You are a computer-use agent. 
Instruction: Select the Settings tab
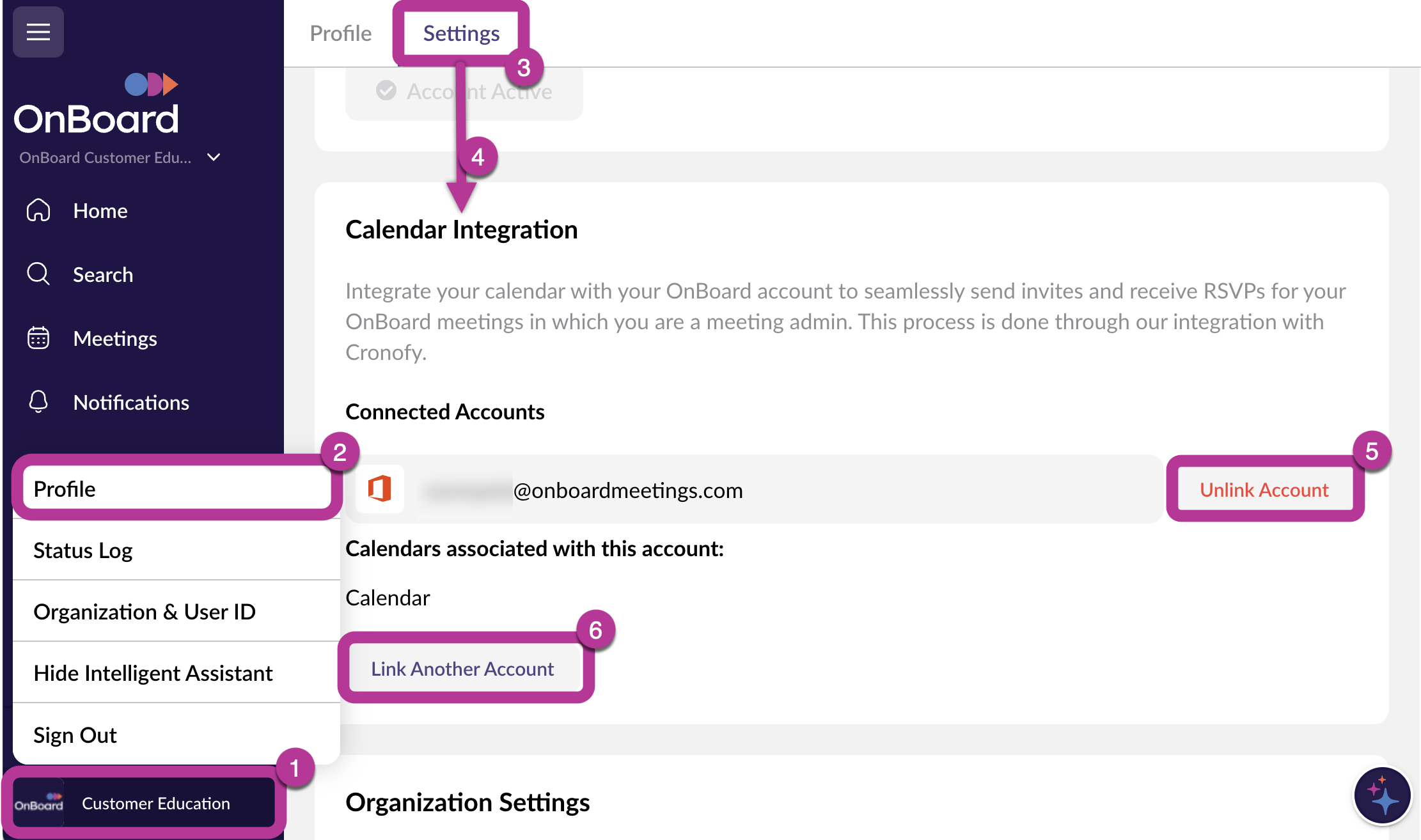tap(461, 33)
